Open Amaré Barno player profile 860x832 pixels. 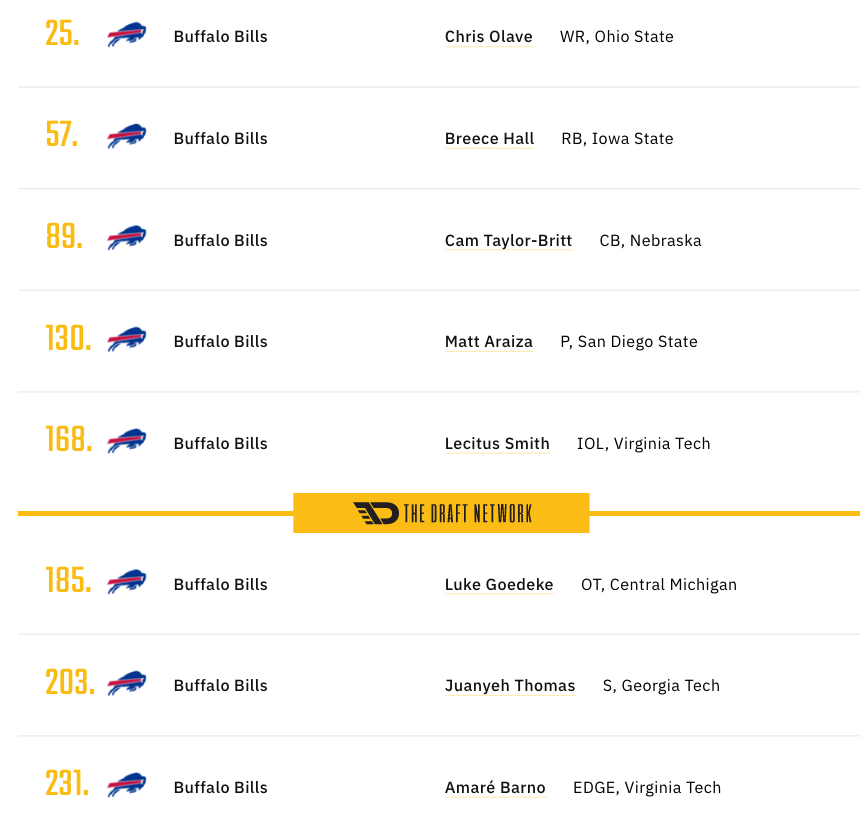click(495, 788)
